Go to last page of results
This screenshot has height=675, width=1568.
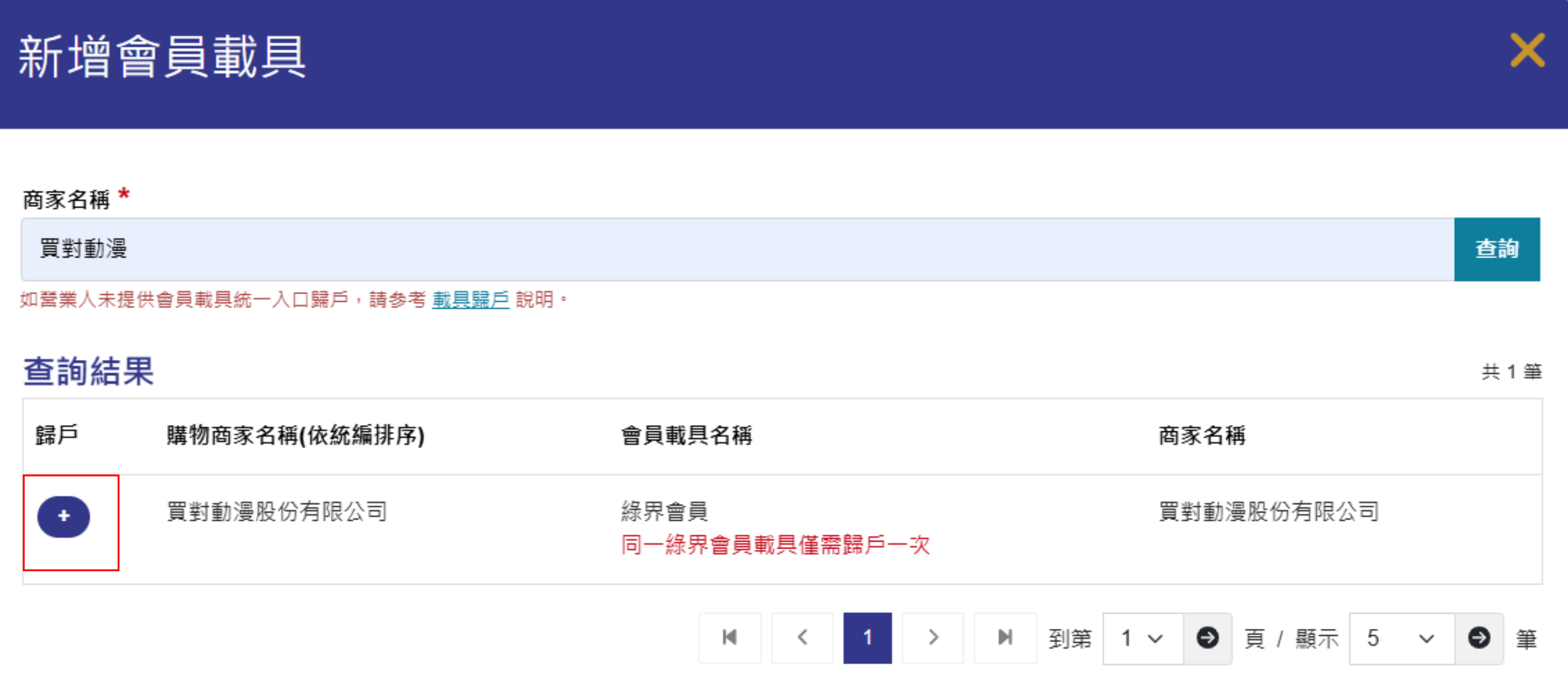[1005, 638]
